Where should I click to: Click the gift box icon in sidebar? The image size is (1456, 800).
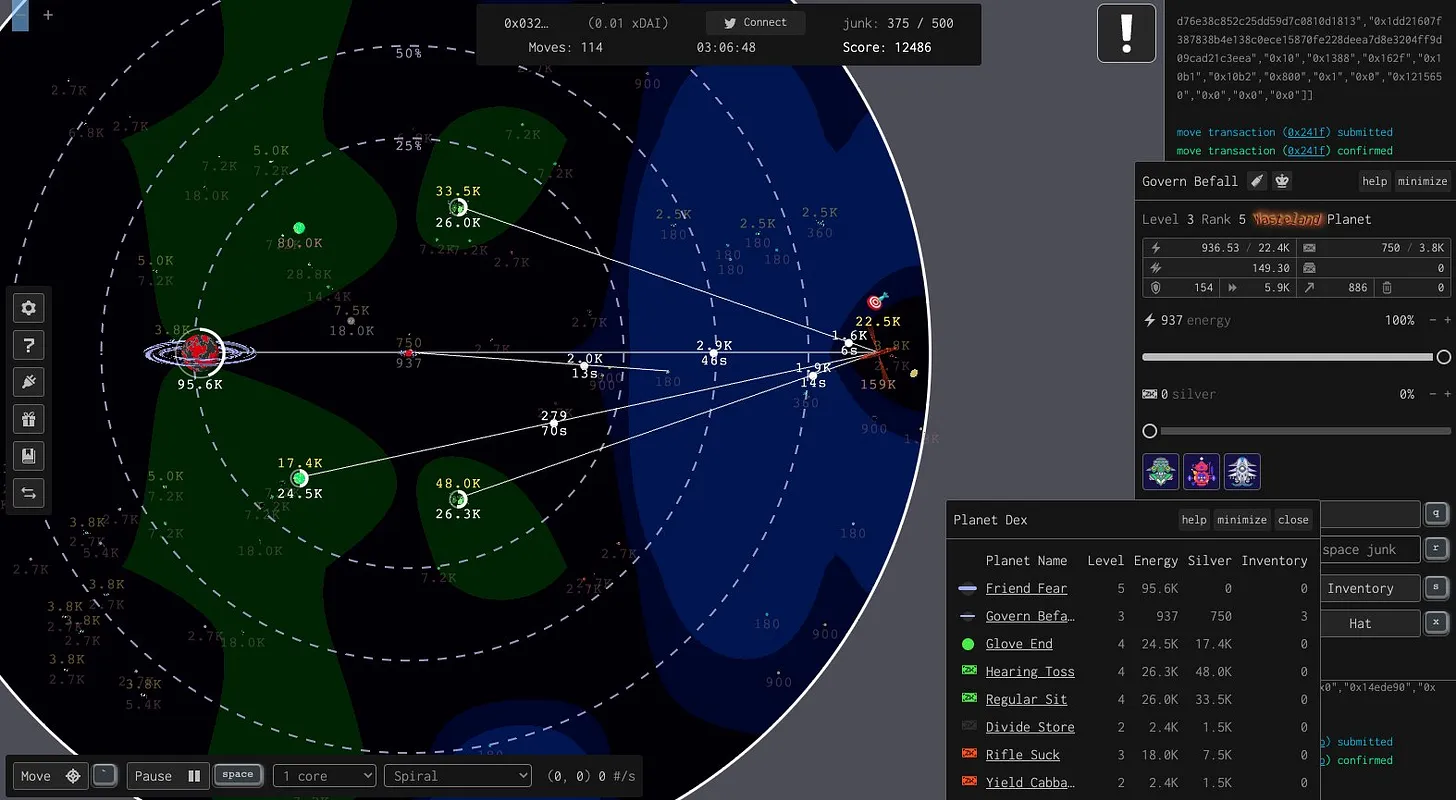pyautogui.click(x=28, y=419)
